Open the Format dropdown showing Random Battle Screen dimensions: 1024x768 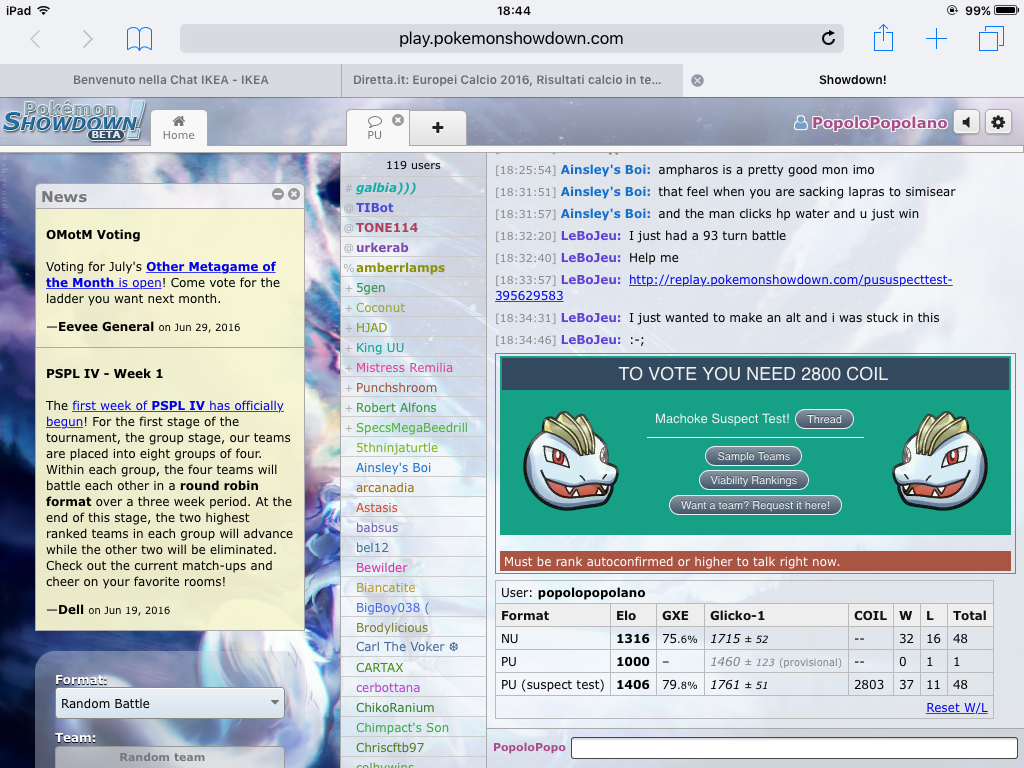169,704
